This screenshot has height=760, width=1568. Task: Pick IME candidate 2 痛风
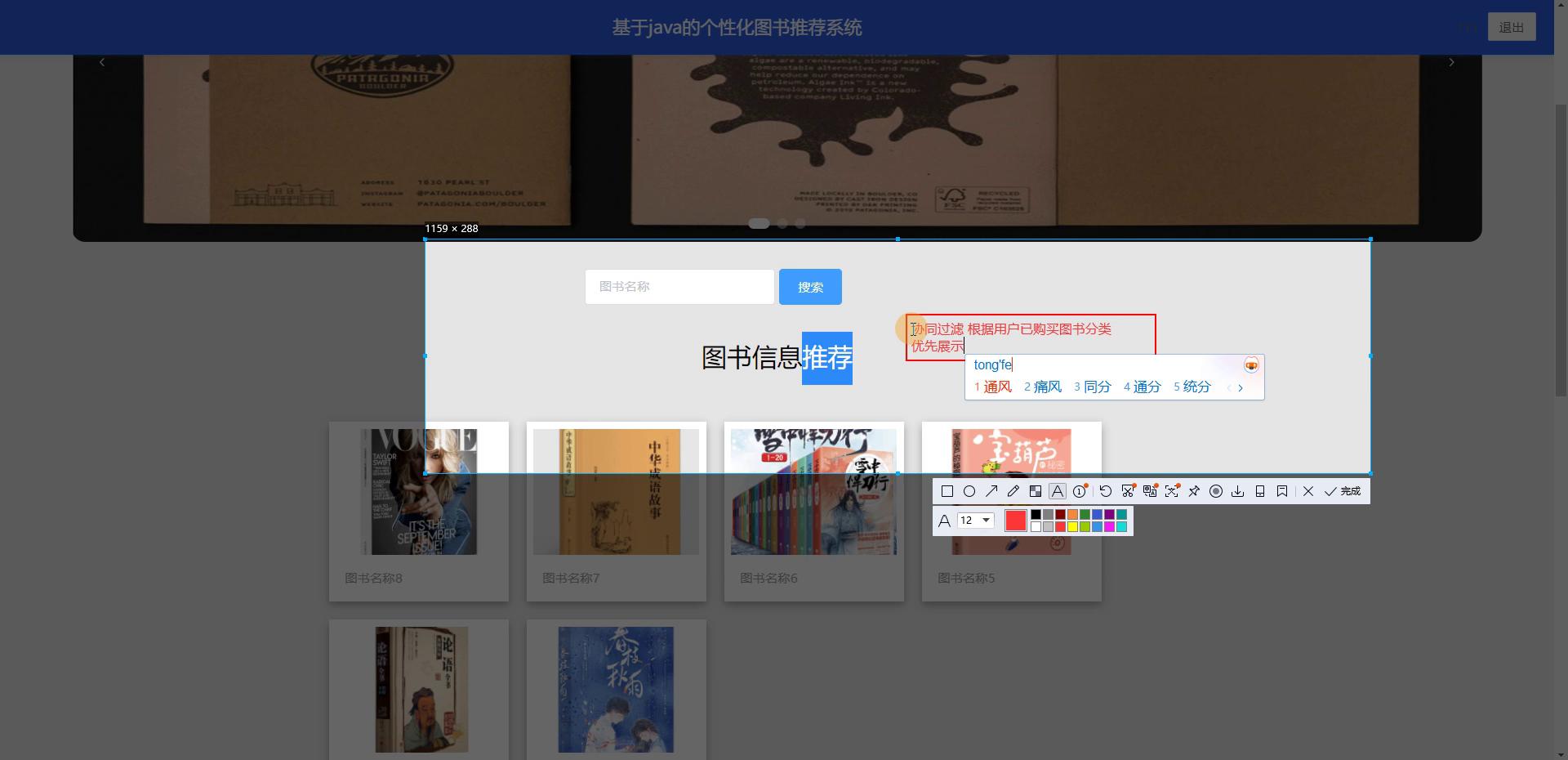(1043, 387)
